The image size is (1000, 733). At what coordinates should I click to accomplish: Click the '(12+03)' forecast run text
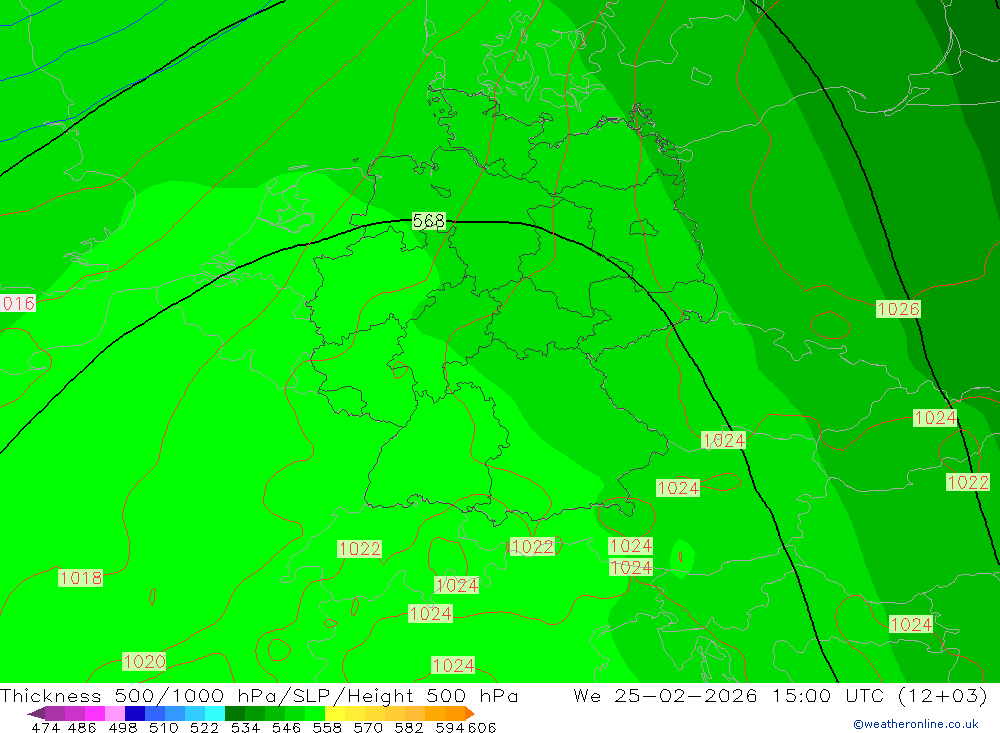coord(942,695)
